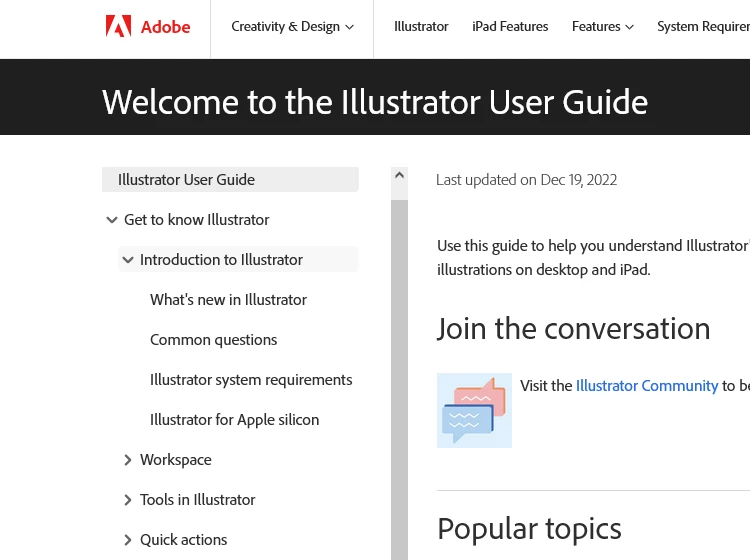Click the Adobe wordmark text
Screen dimensions: 750x560
pos(165,27)
